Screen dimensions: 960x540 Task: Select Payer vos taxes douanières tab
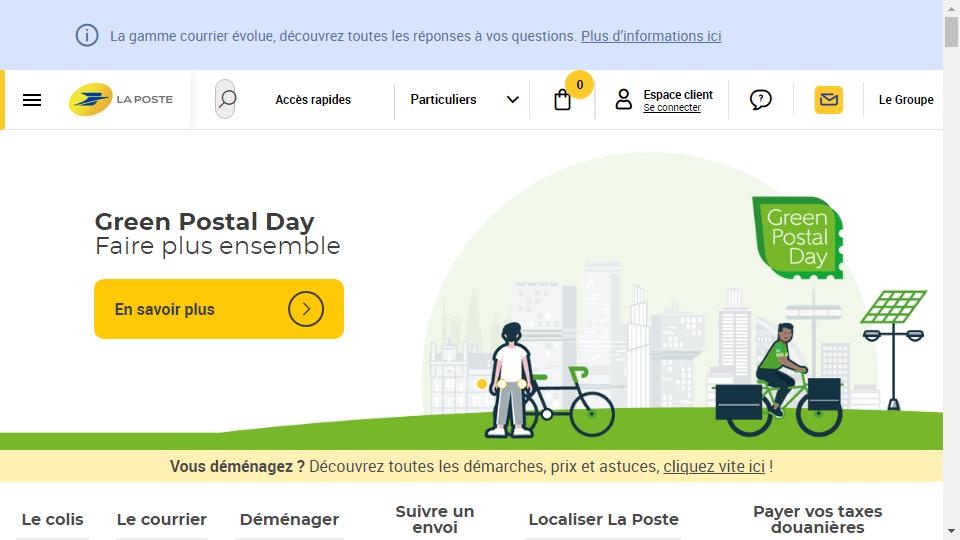click(x=817, y=519)
